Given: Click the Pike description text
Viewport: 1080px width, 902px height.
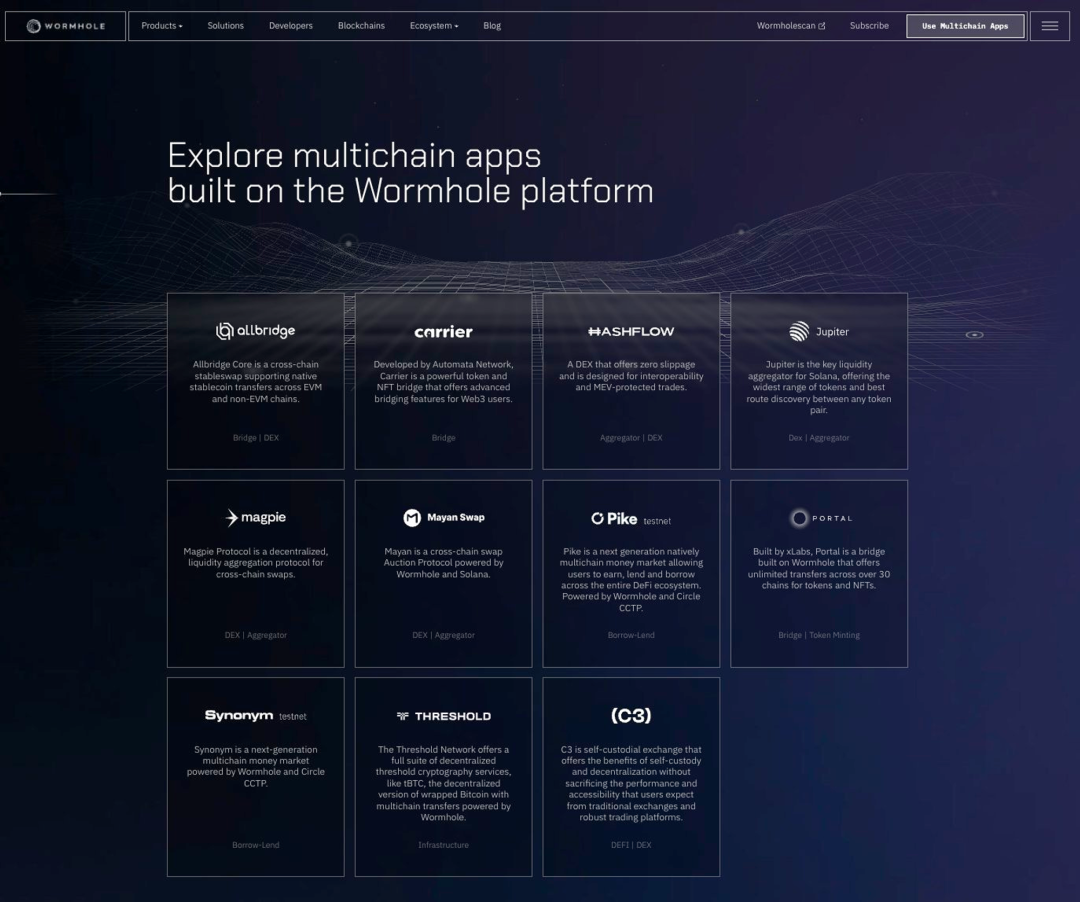Looking at the screenshot, I should pyautogui.click(x=631, y=580).
